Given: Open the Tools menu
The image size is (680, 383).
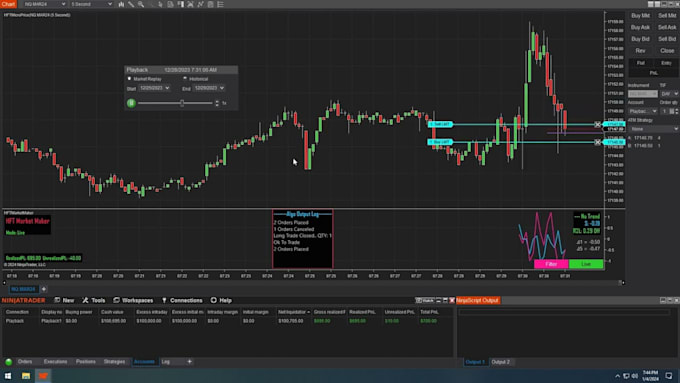Looking at the screenshot, I should point(94,300).
